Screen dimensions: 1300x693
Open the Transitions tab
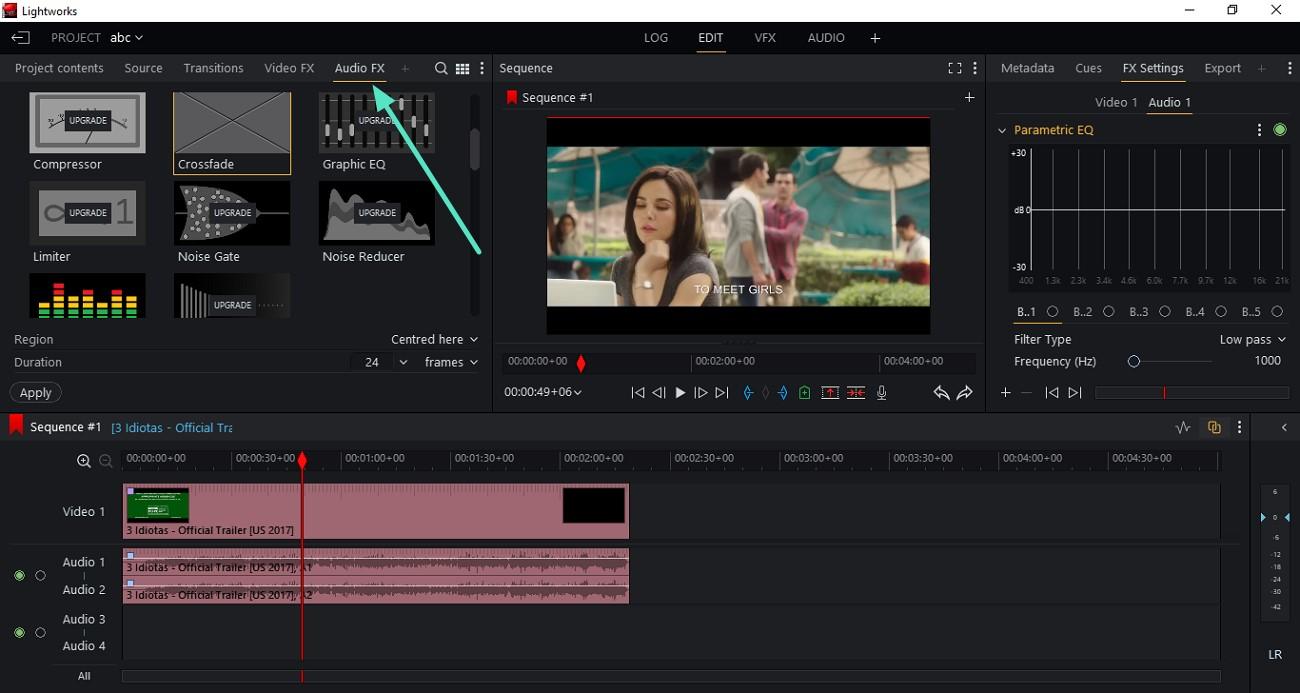click(213, 68)
